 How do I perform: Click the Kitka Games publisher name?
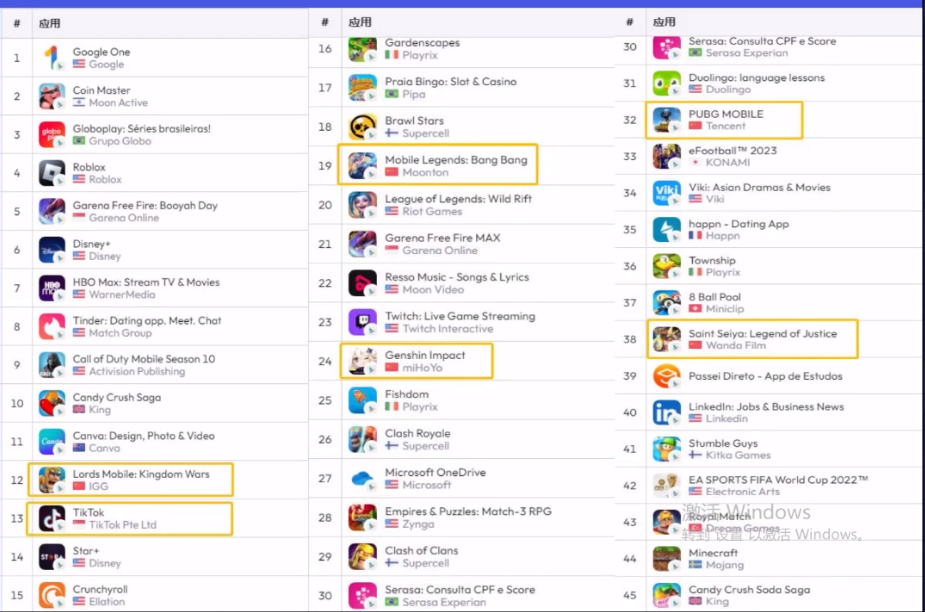click(738, 455)
